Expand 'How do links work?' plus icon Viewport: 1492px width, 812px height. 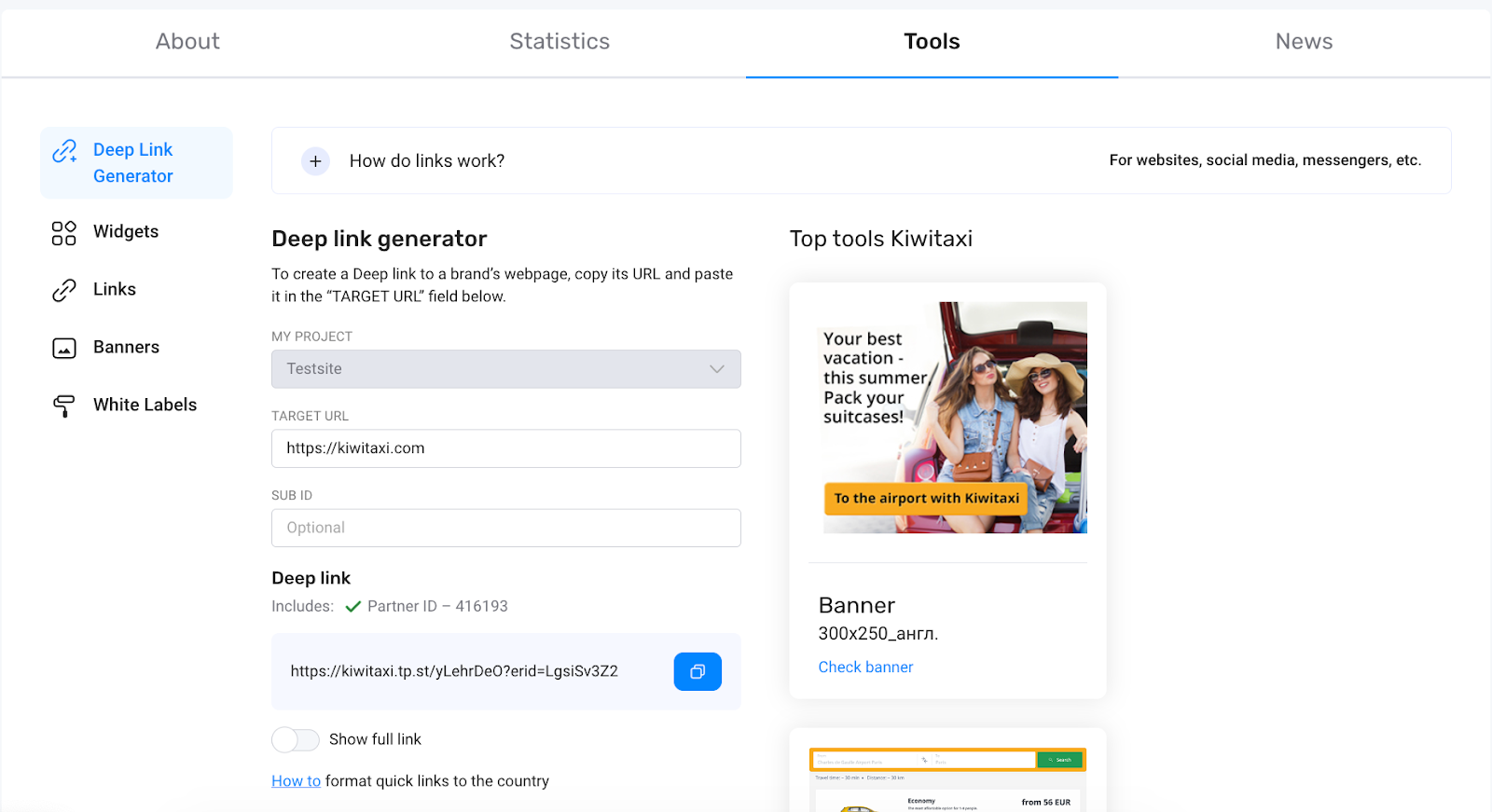click(315, 161)
